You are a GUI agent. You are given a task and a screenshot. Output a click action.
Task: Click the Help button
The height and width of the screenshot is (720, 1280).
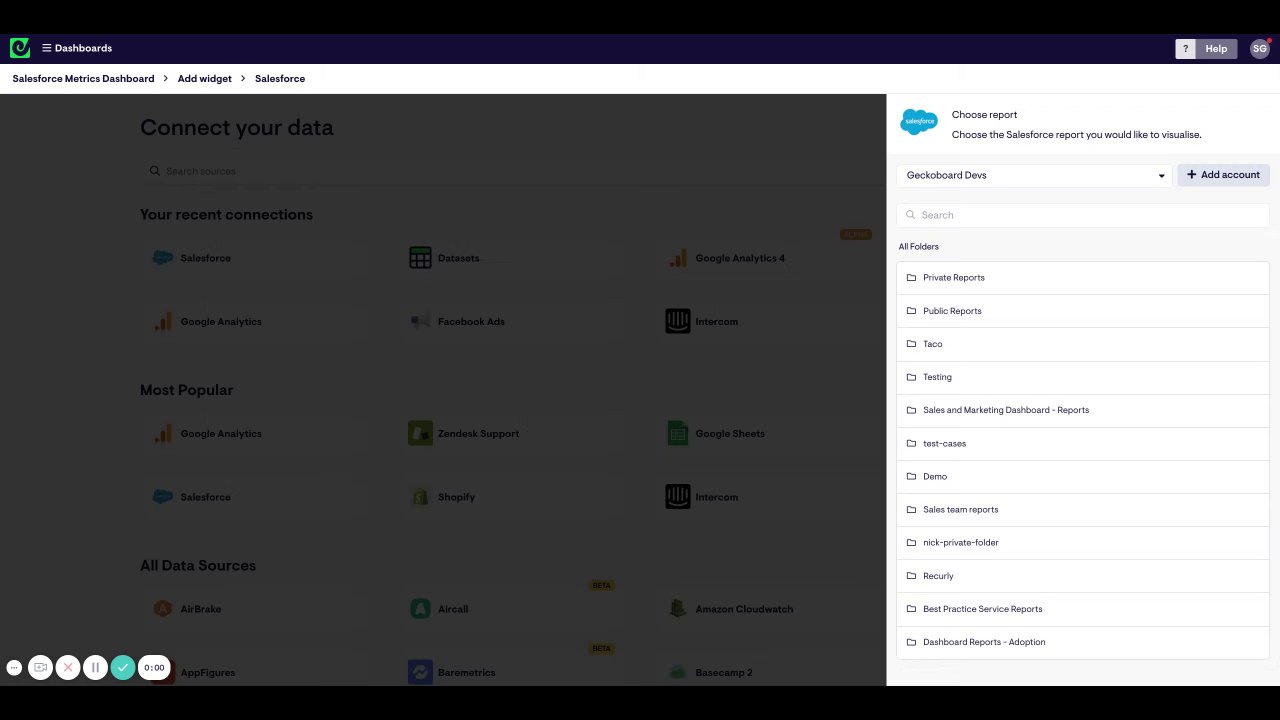coord(1216,48)
